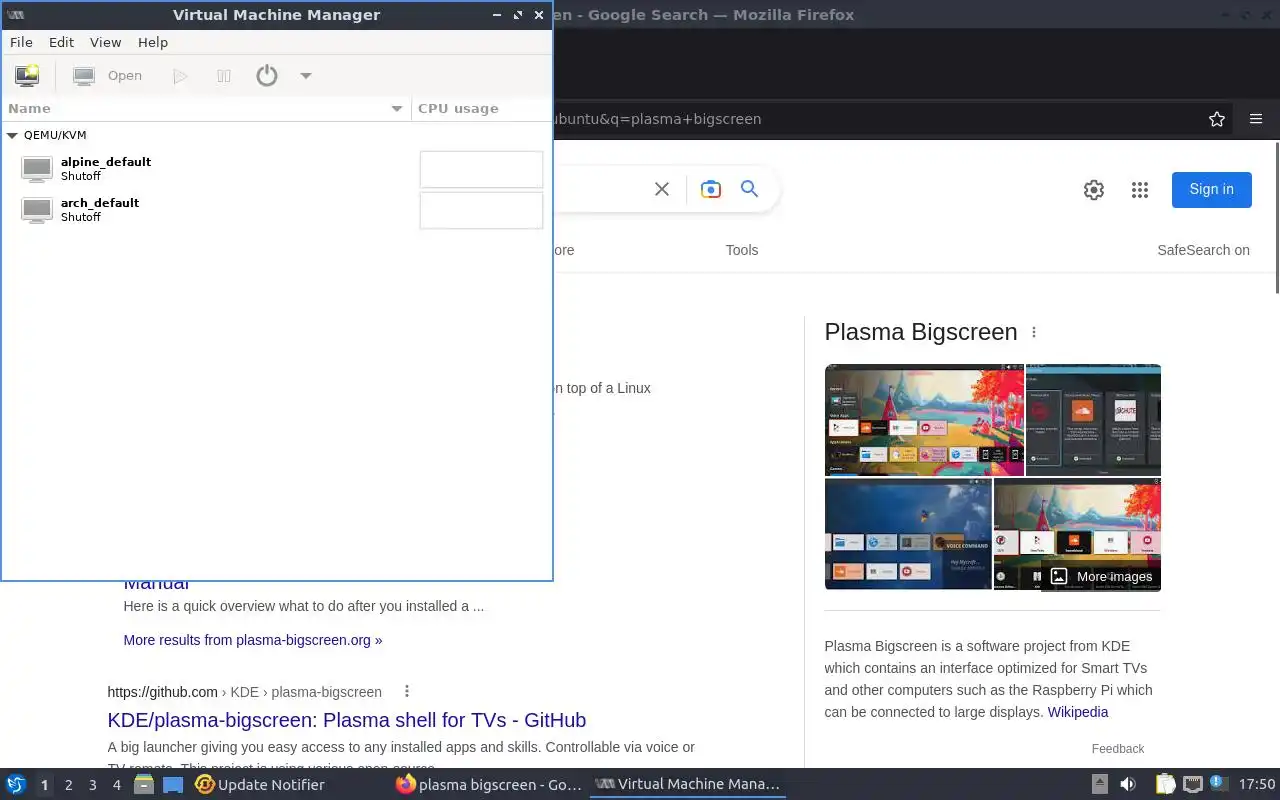Click the Firefox page scrollbar

tap(1276, 218)
